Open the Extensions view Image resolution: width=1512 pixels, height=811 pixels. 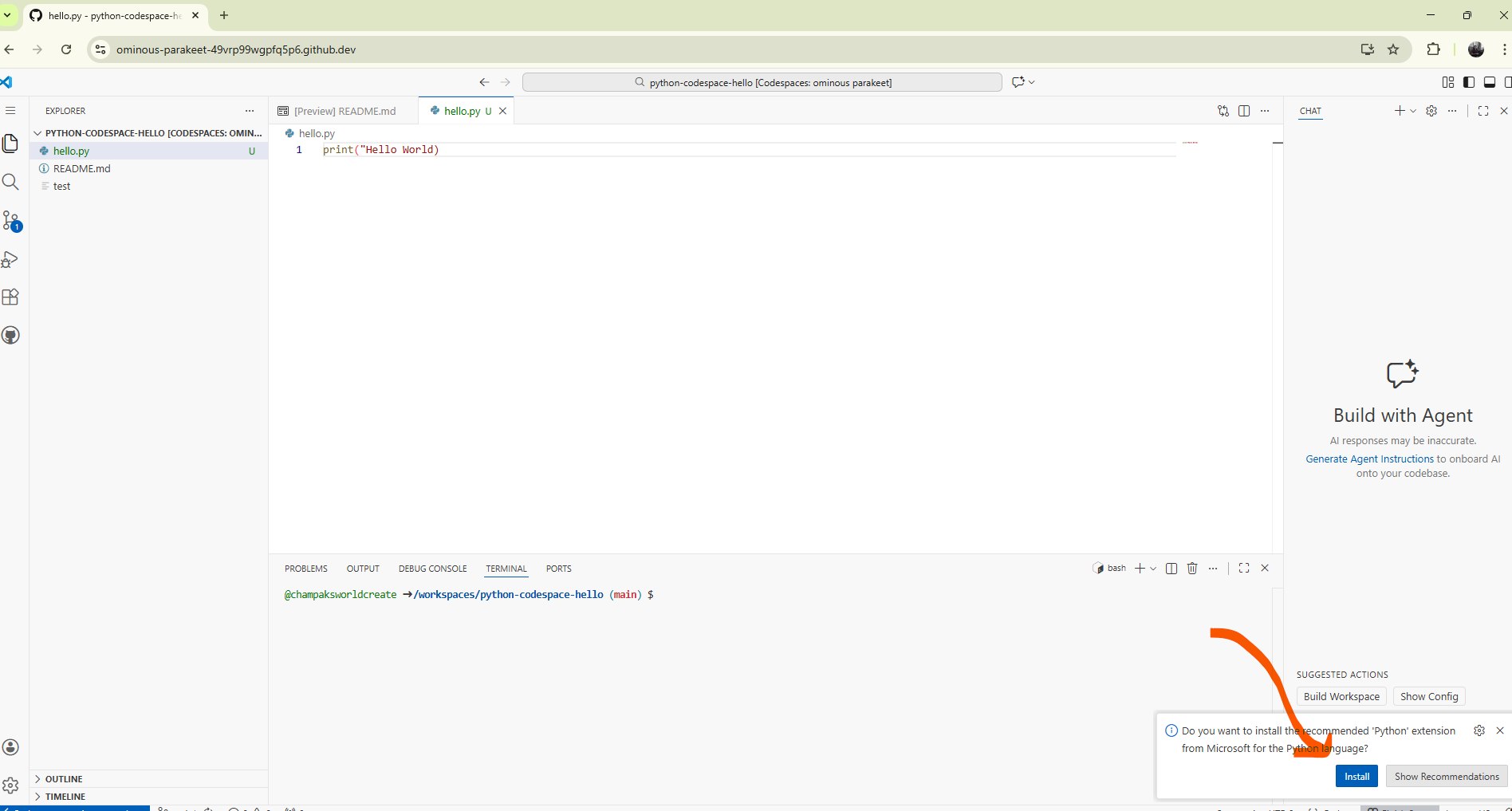10,297
